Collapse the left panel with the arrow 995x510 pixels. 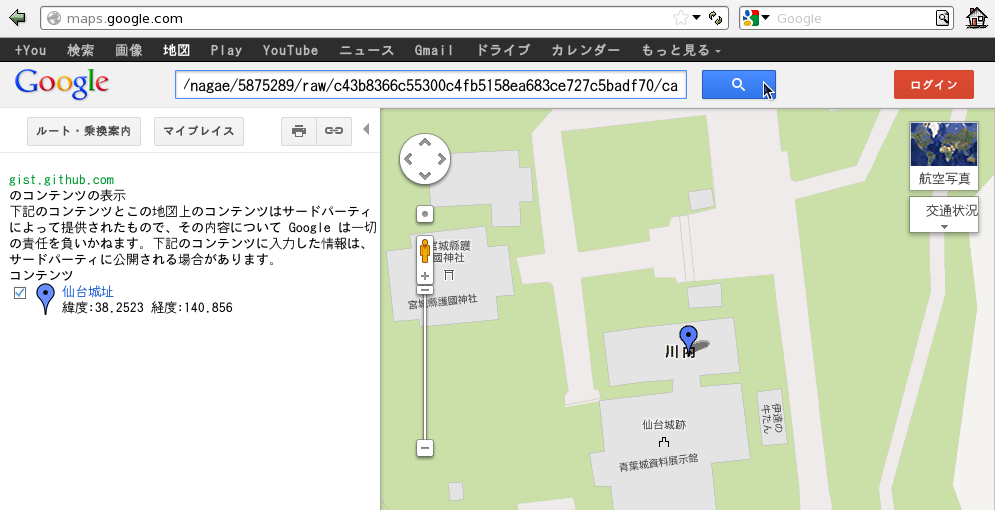click(366, 129)
